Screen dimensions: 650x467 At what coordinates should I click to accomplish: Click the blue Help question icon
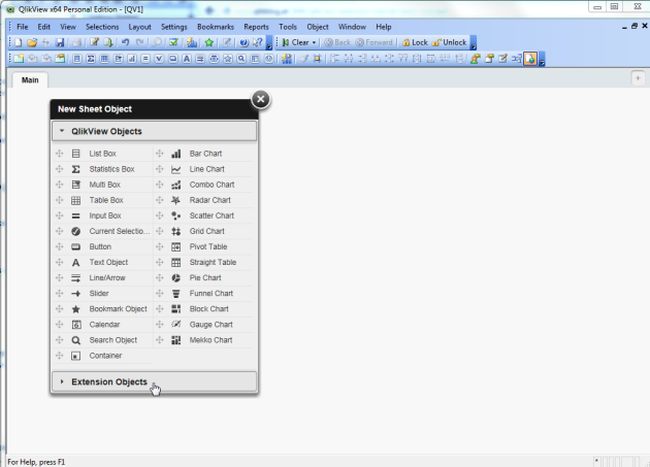pos(244,42)
